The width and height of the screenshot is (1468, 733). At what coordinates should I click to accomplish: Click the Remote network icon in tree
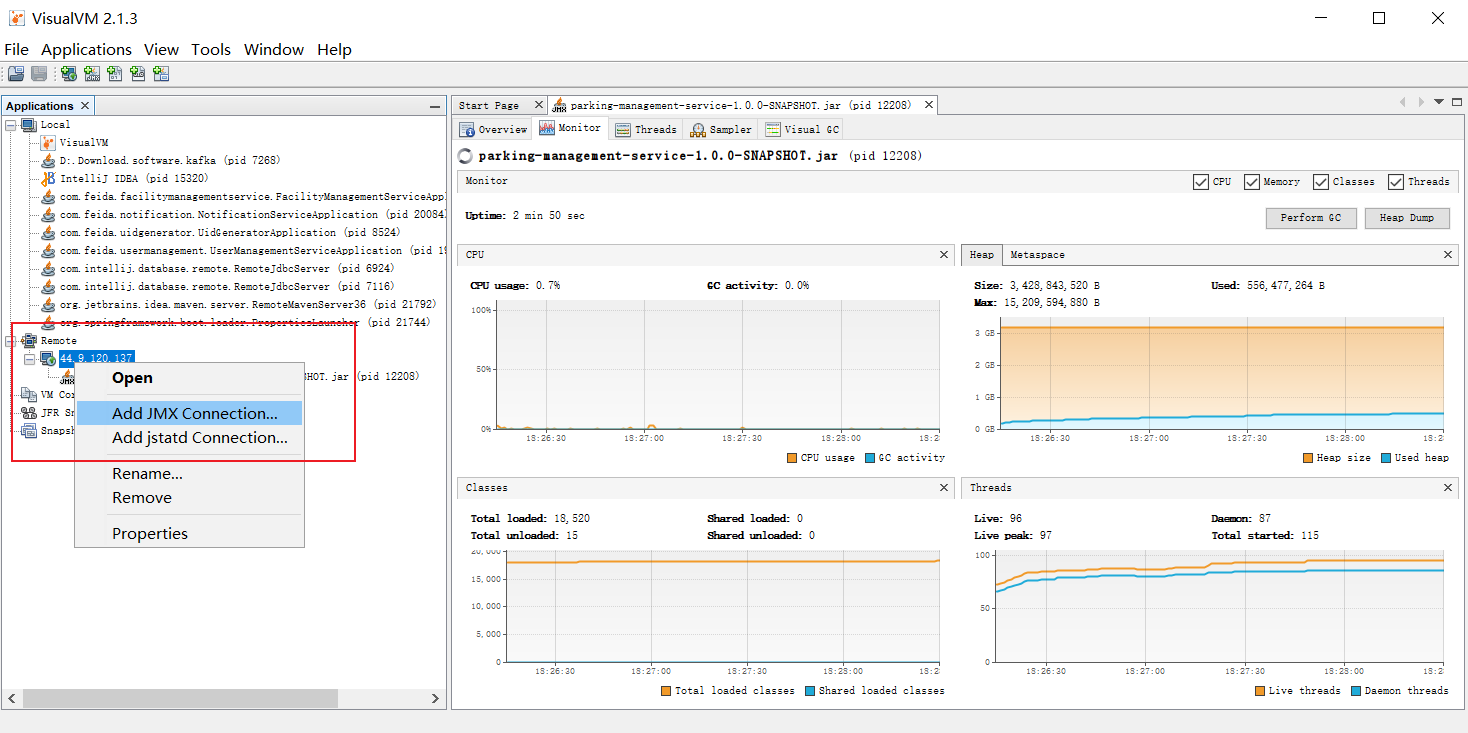(29, 341)
